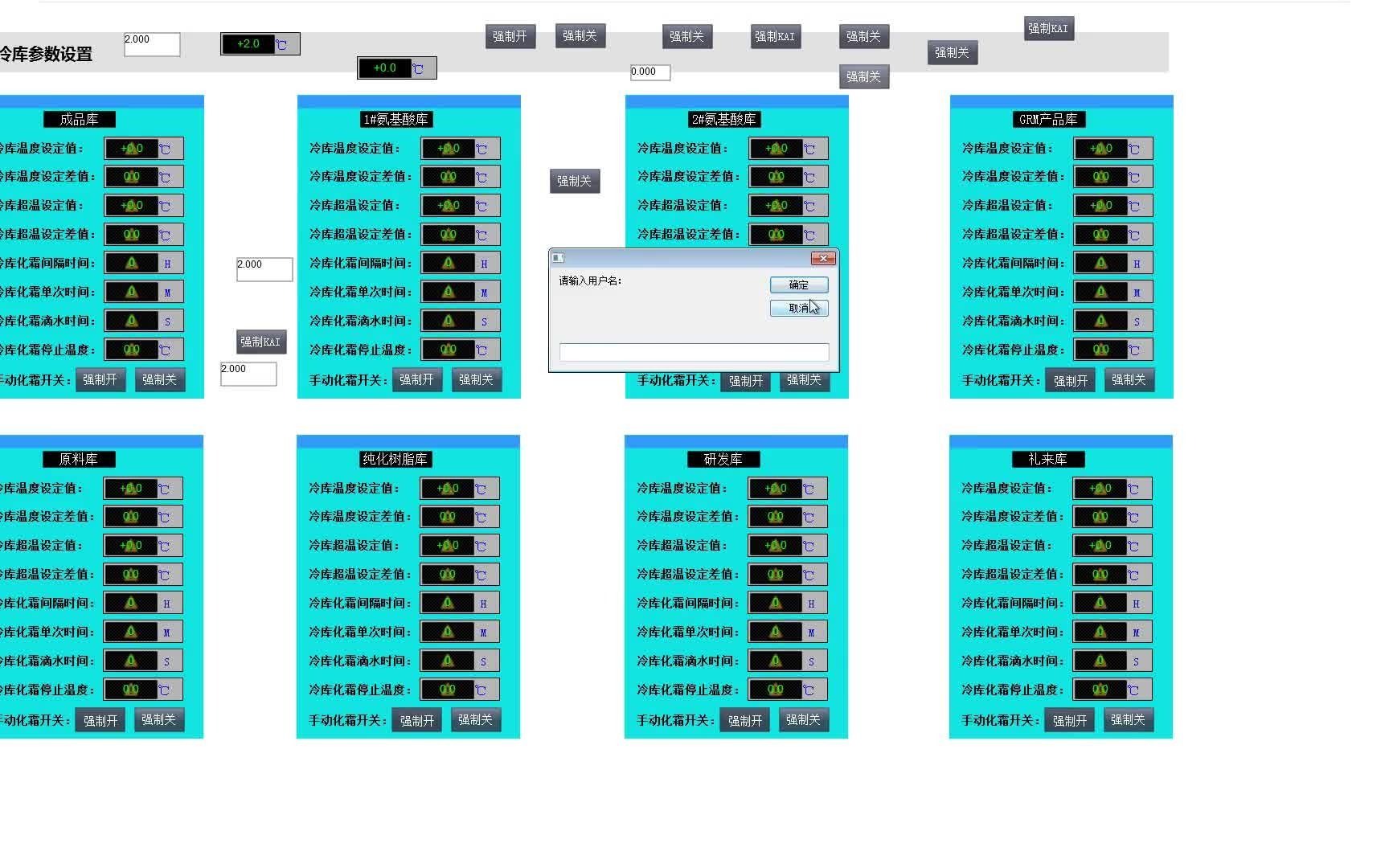This screenshot has height=868, width=1389.
Task: Set 研发库 冷库化霜停止温度 field
Action: 788,690
